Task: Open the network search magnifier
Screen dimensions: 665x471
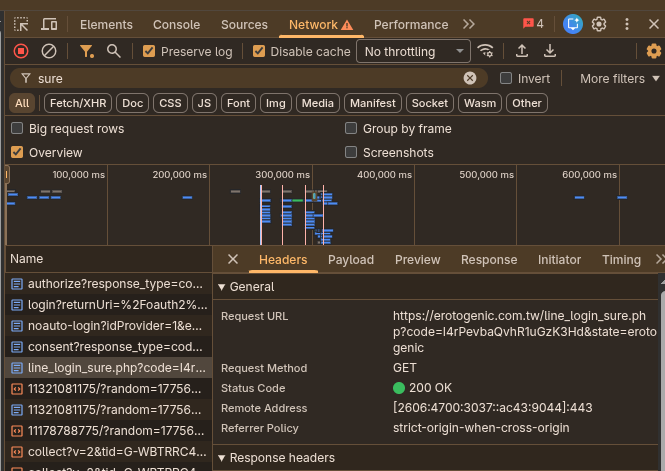Action: click(x=114, y=51)
